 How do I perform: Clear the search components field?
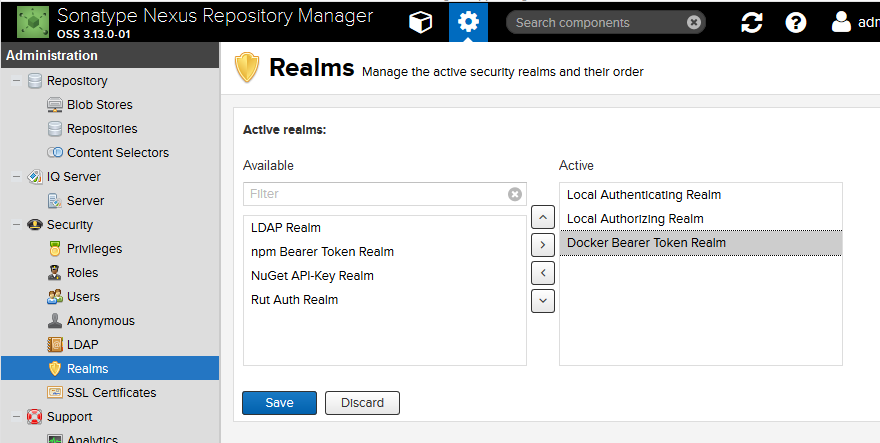tap(694, 22)
